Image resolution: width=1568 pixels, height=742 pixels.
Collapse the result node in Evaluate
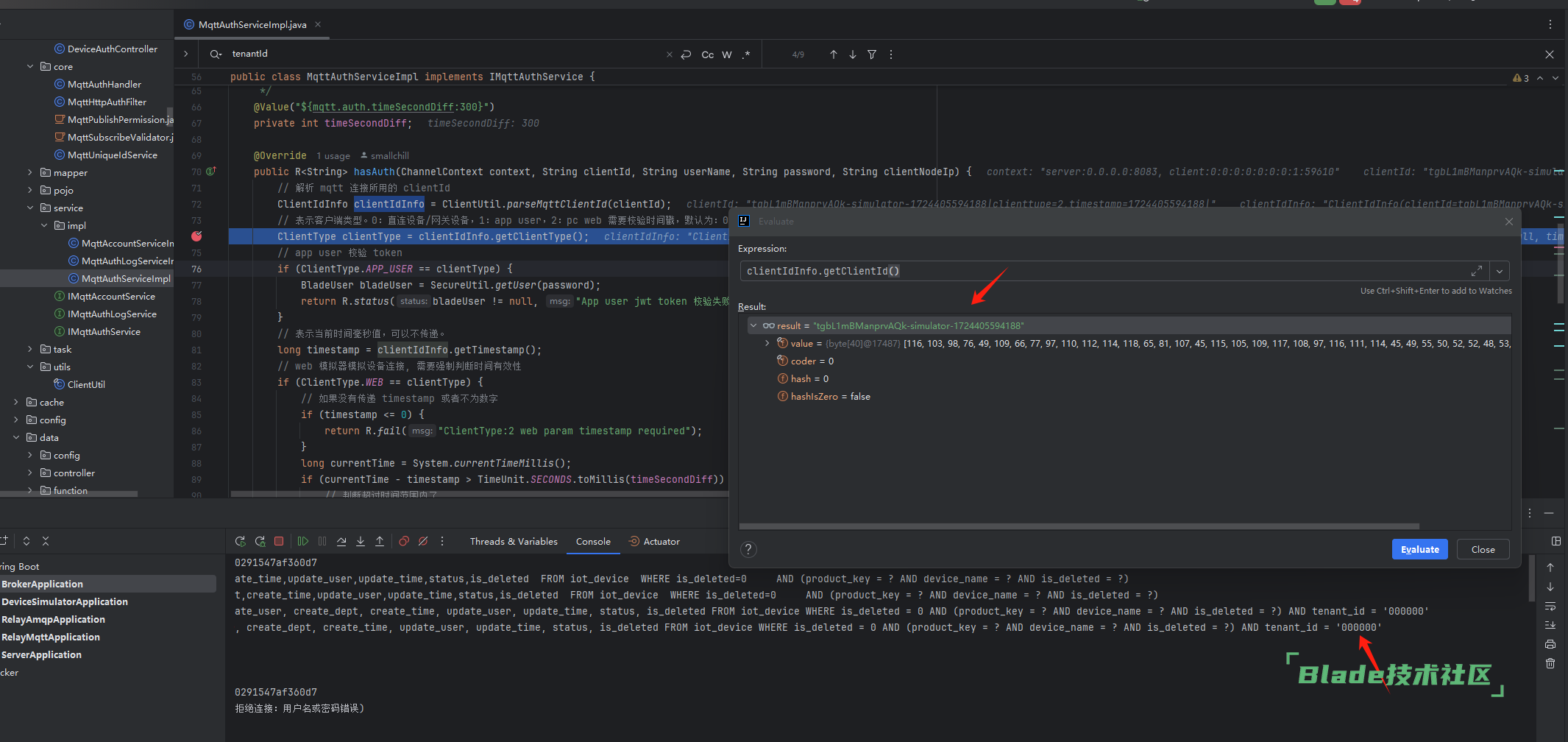[x=753, y=325]
